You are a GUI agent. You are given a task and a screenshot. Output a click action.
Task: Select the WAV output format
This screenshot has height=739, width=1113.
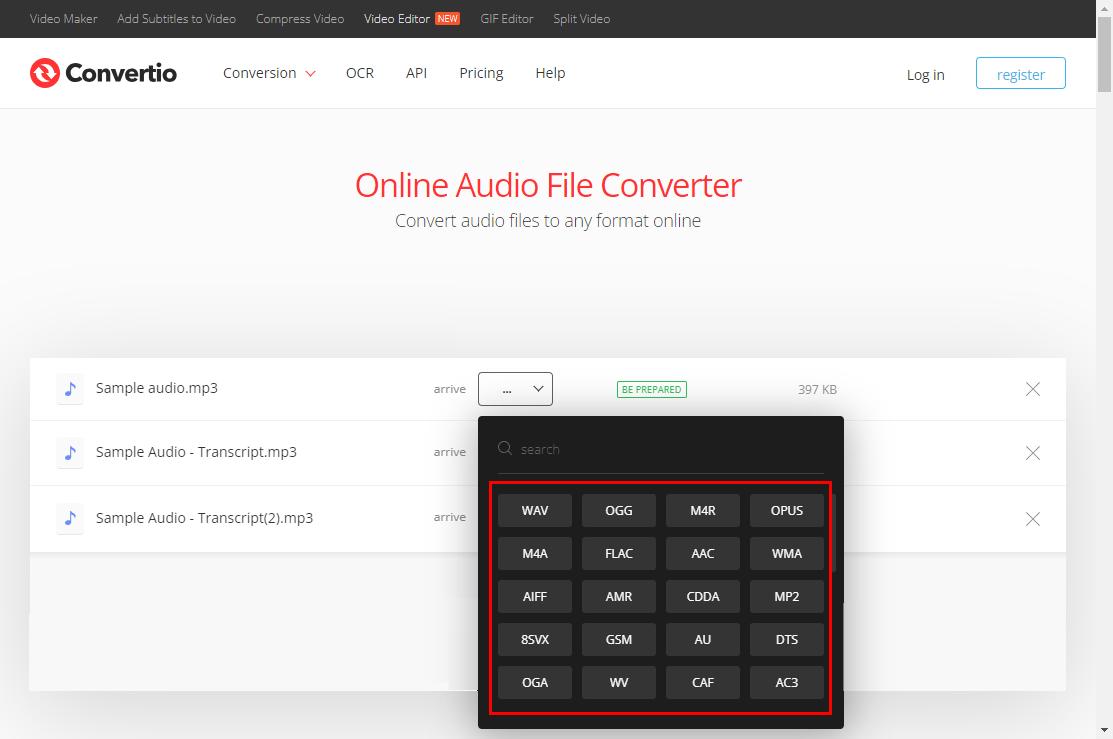tap(534, 510)
